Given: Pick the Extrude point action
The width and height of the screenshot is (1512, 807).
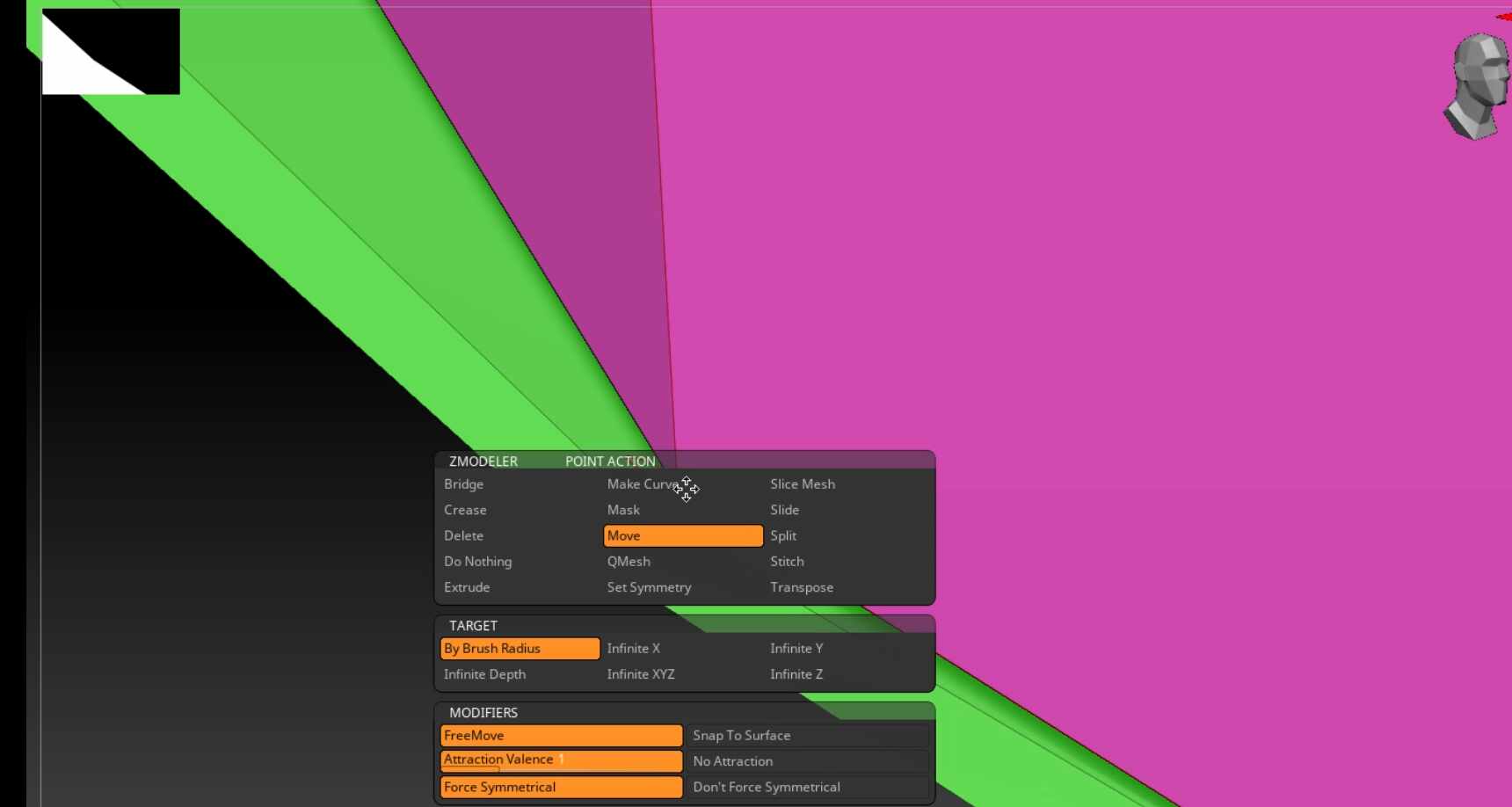Looking at the screenshot, I should [467, 587].
